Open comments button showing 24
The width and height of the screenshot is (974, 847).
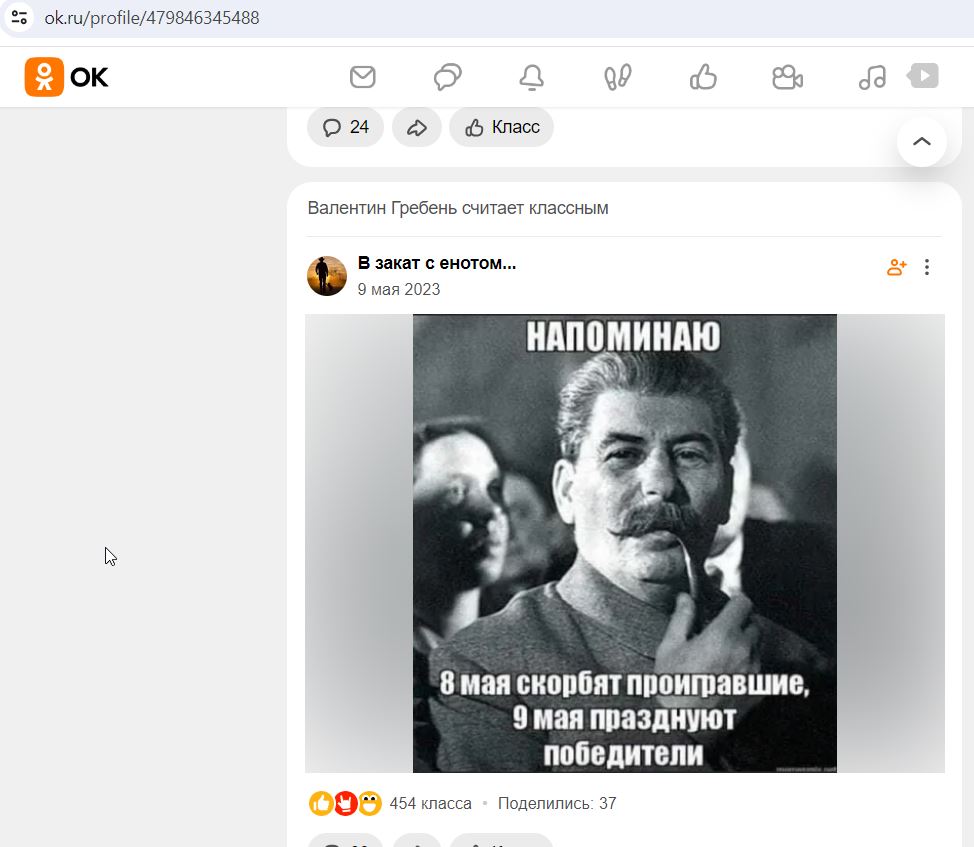tap(345, 127)
